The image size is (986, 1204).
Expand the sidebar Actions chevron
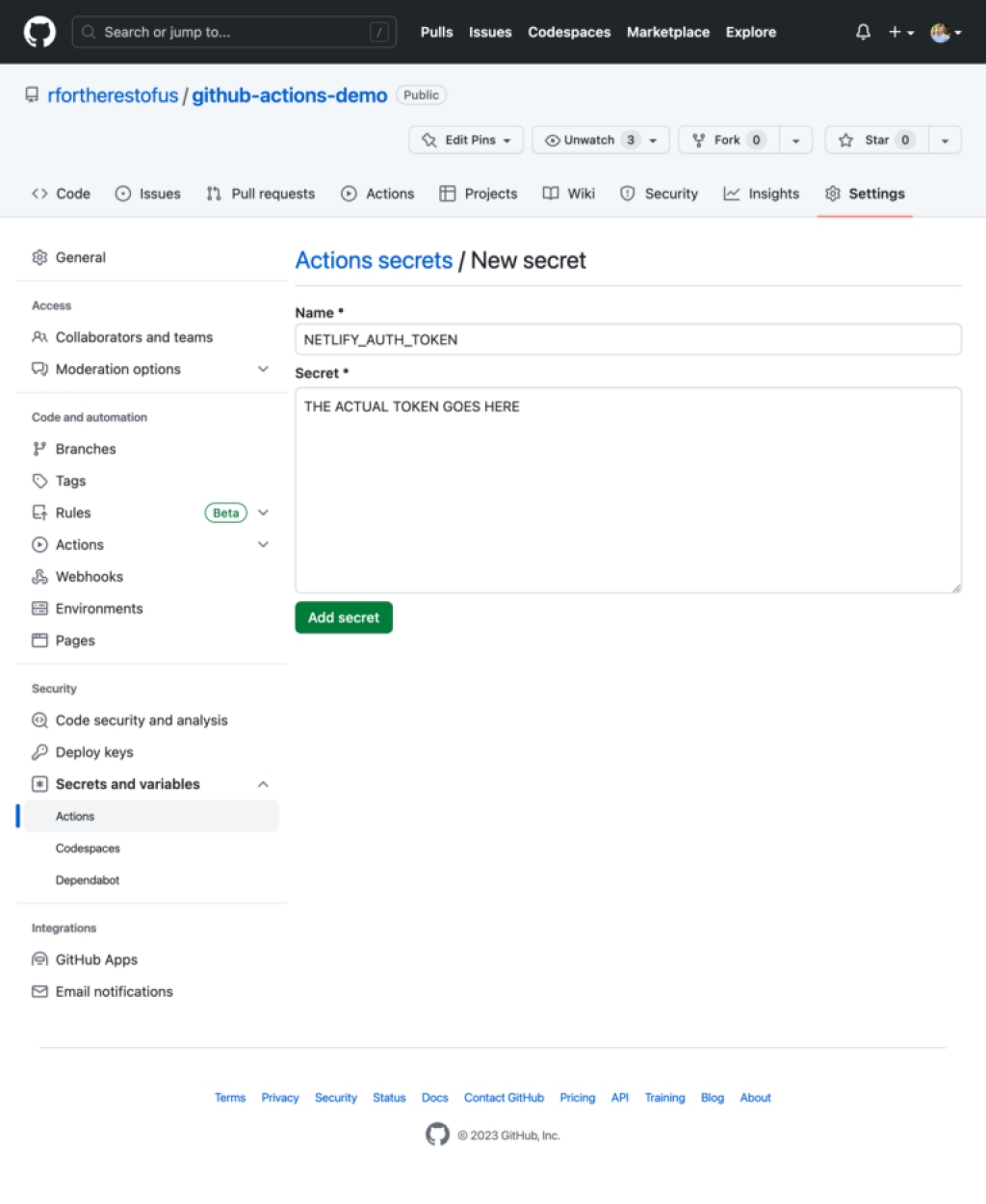(x=263, y=544)
